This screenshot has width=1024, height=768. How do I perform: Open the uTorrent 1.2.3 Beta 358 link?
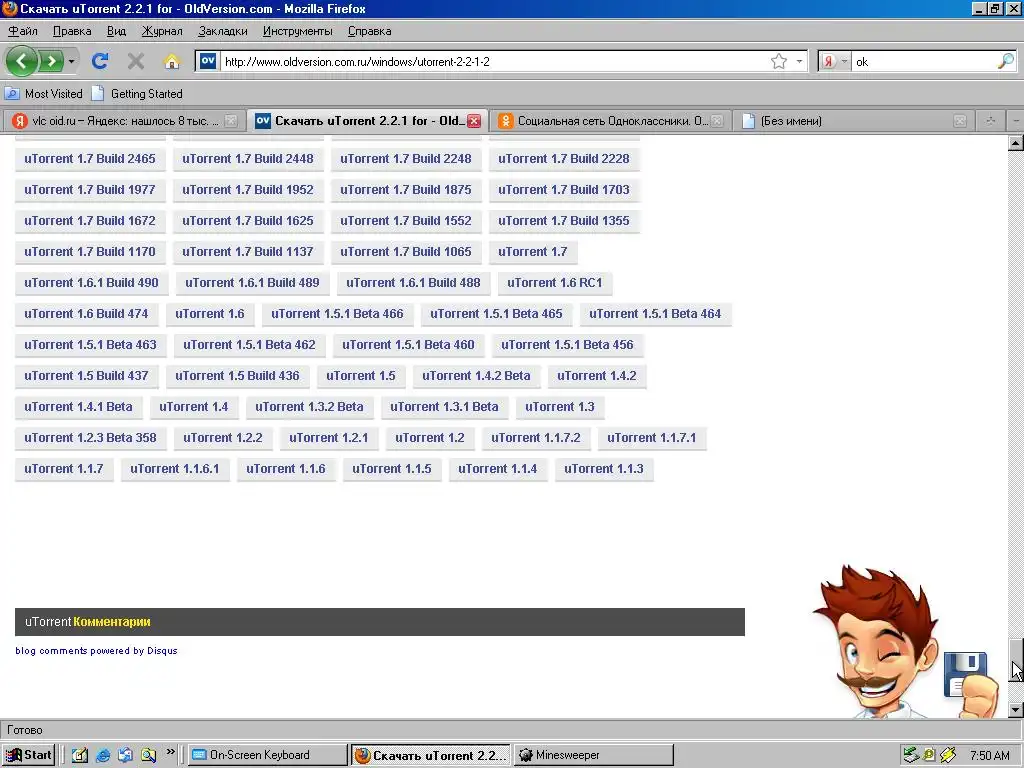(90, 438)
